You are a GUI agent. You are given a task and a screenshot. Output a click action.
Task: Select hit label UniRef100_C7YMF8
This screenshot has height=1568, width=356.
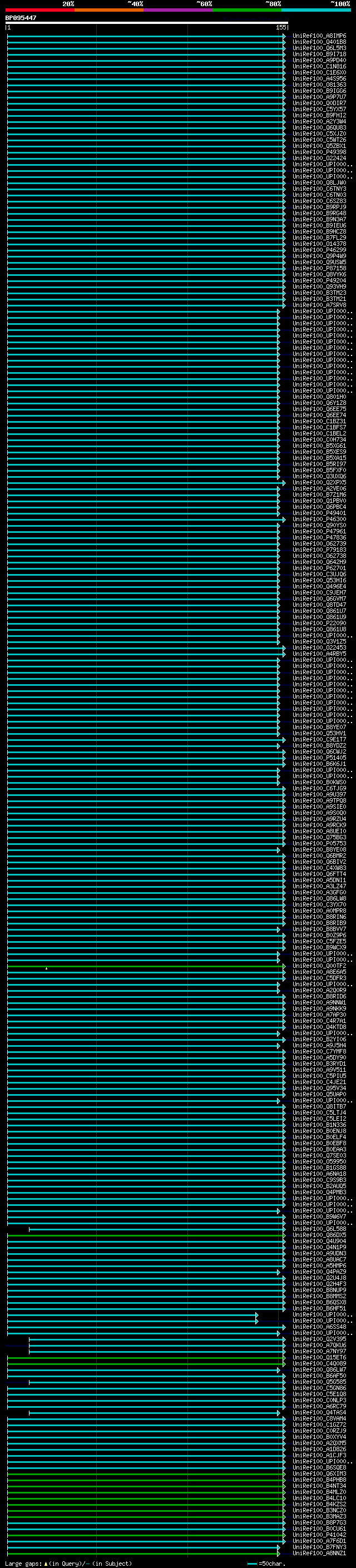point(319,1052)
